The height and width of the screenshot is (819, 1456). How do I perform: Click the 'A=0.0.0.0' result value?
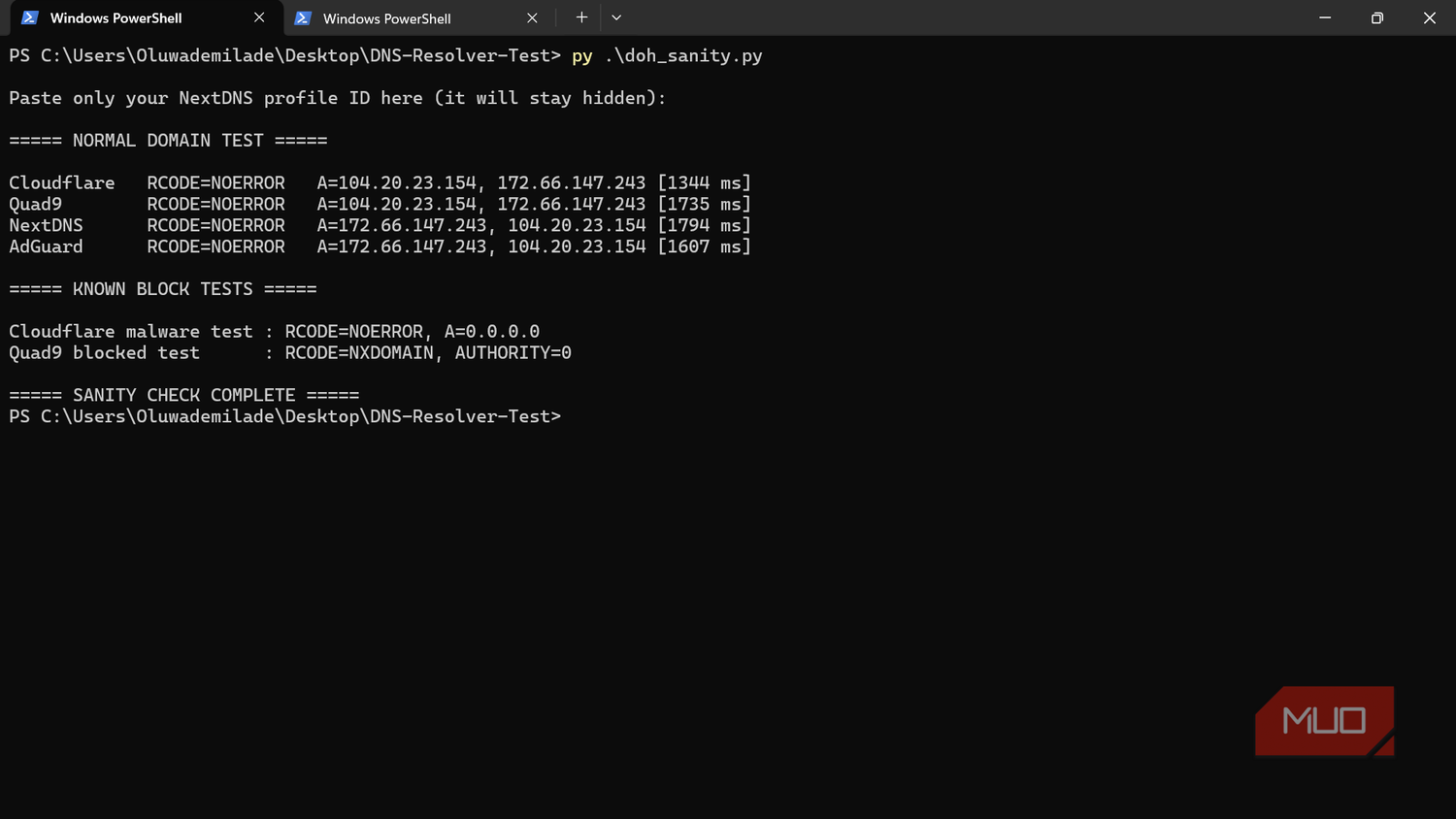pos(492,332)
